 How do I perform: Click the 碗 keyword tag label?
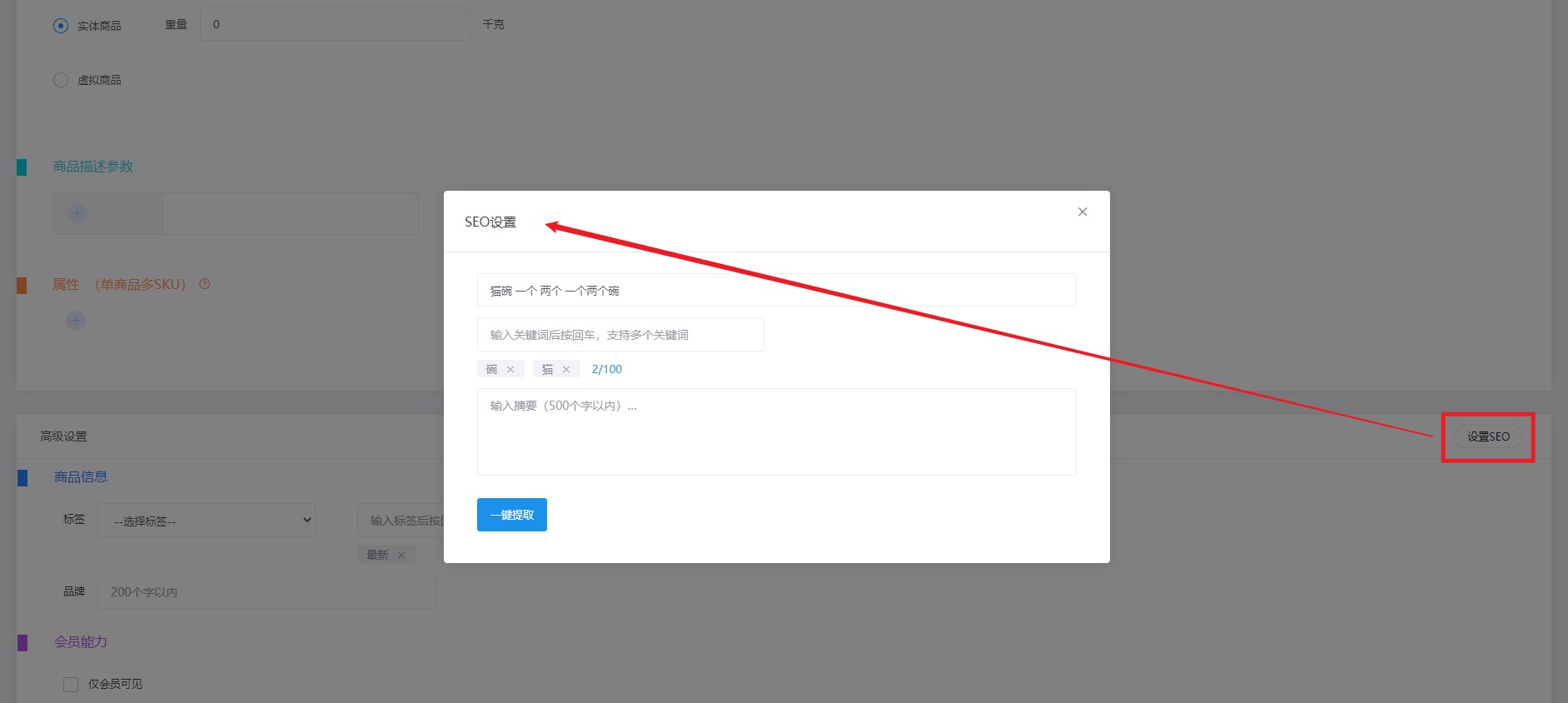coord(492,369)
